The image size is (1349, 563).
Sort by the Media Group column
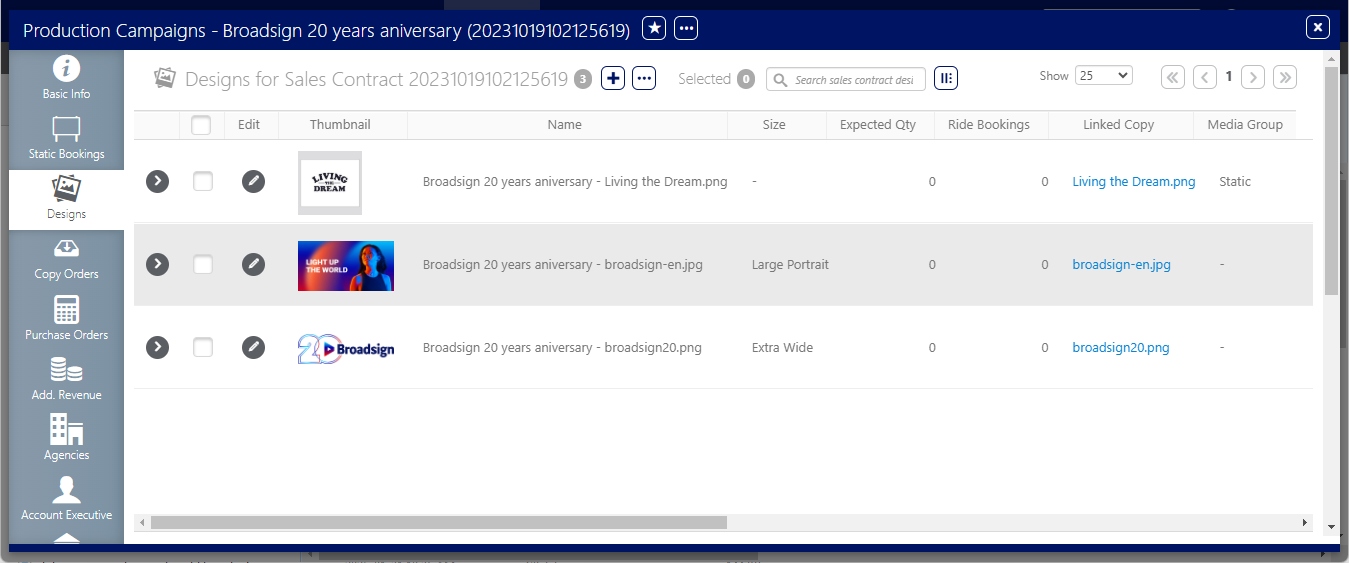click(x=1245, y=125)
